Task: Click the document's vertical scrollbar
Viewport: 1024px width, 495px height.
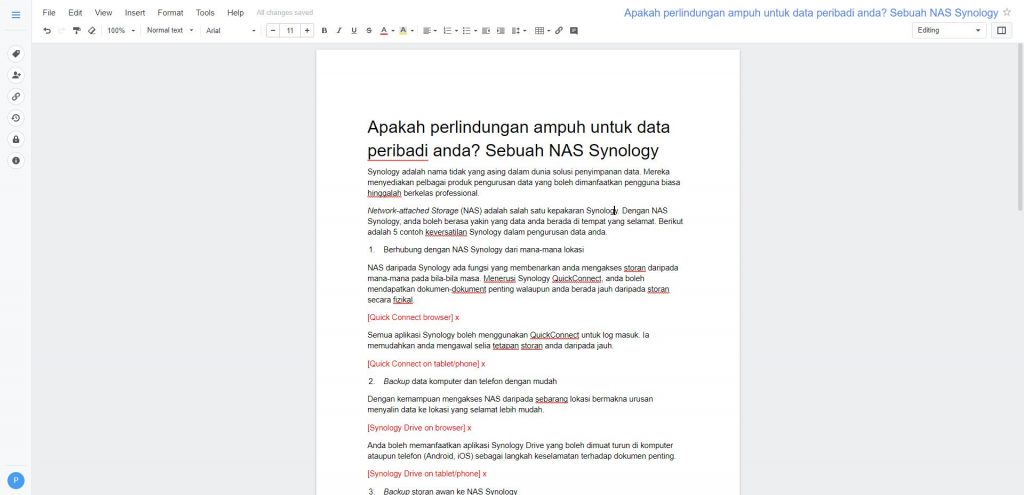Action: [x=1020, y=127]
